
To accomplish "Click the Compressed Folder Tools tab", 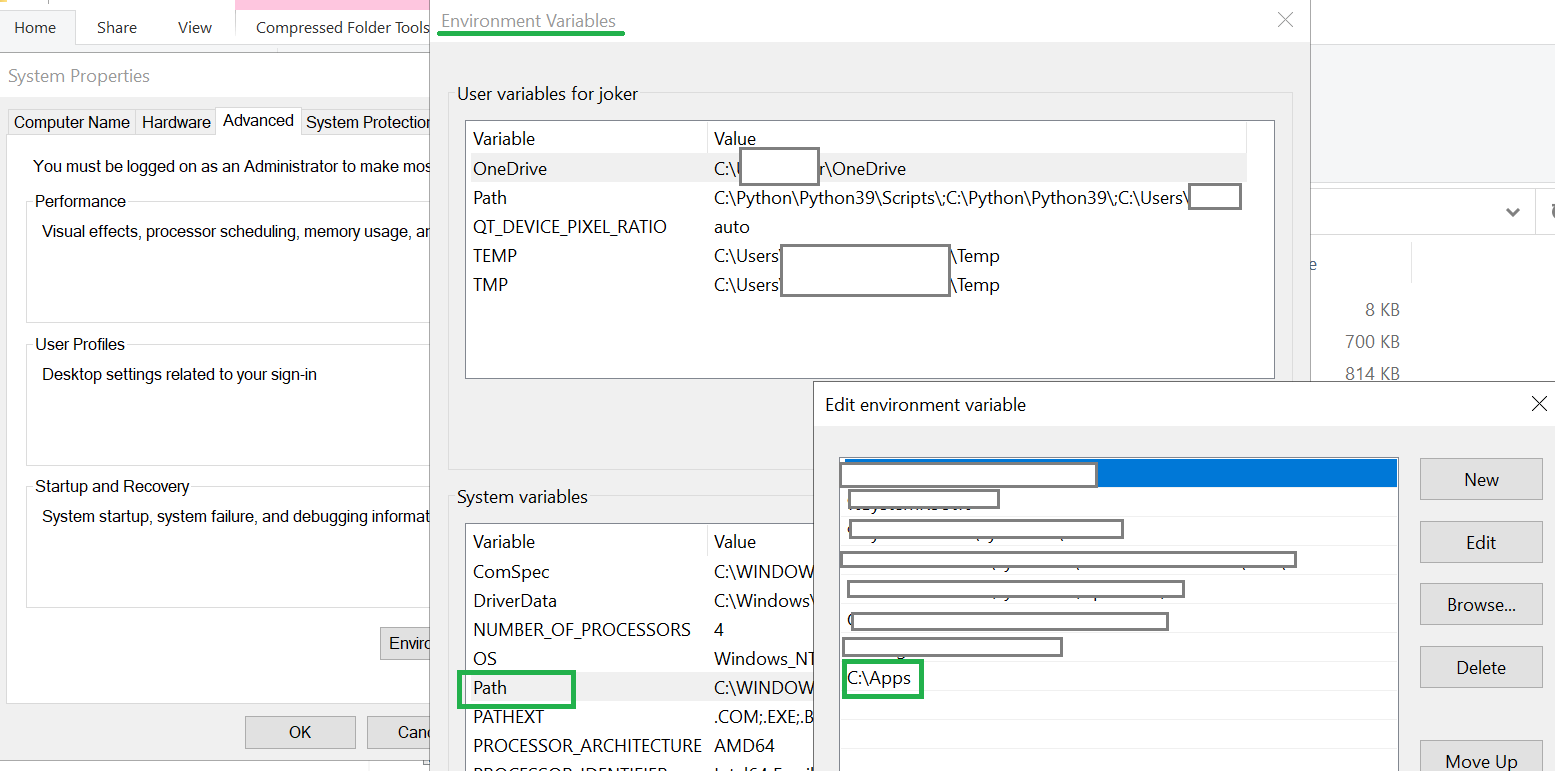I will 341,27.
